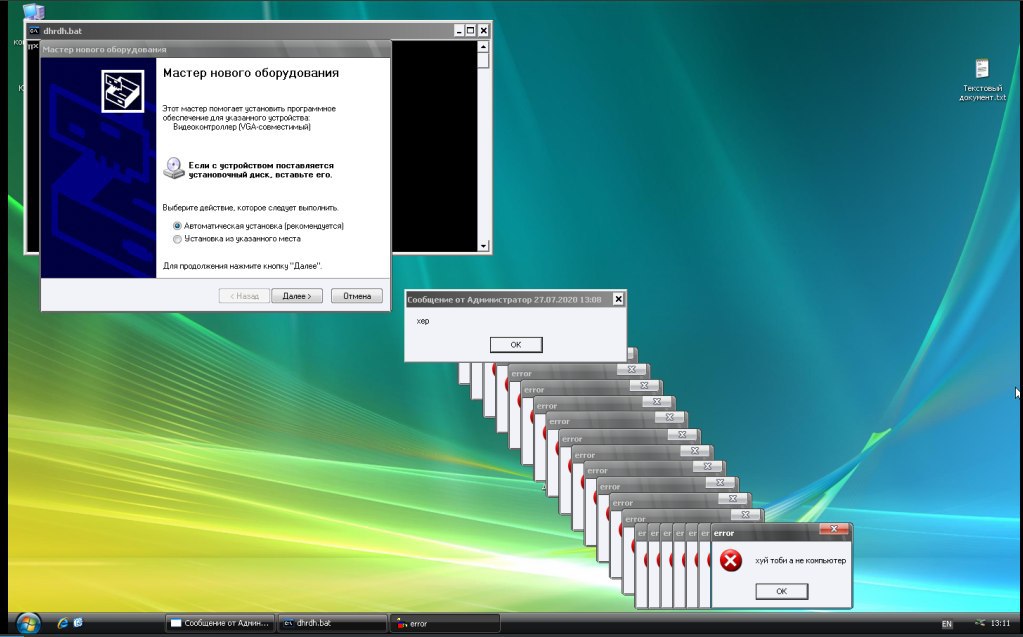Click the CD disc icon in the wizard
Screen dimensions: 1023x637
click(174, 168)
